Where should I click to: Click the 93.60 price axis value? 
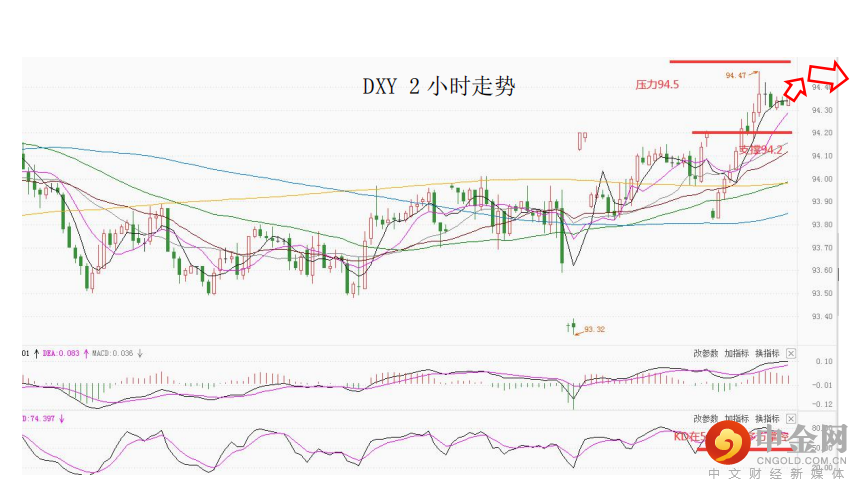coord(822,270)
